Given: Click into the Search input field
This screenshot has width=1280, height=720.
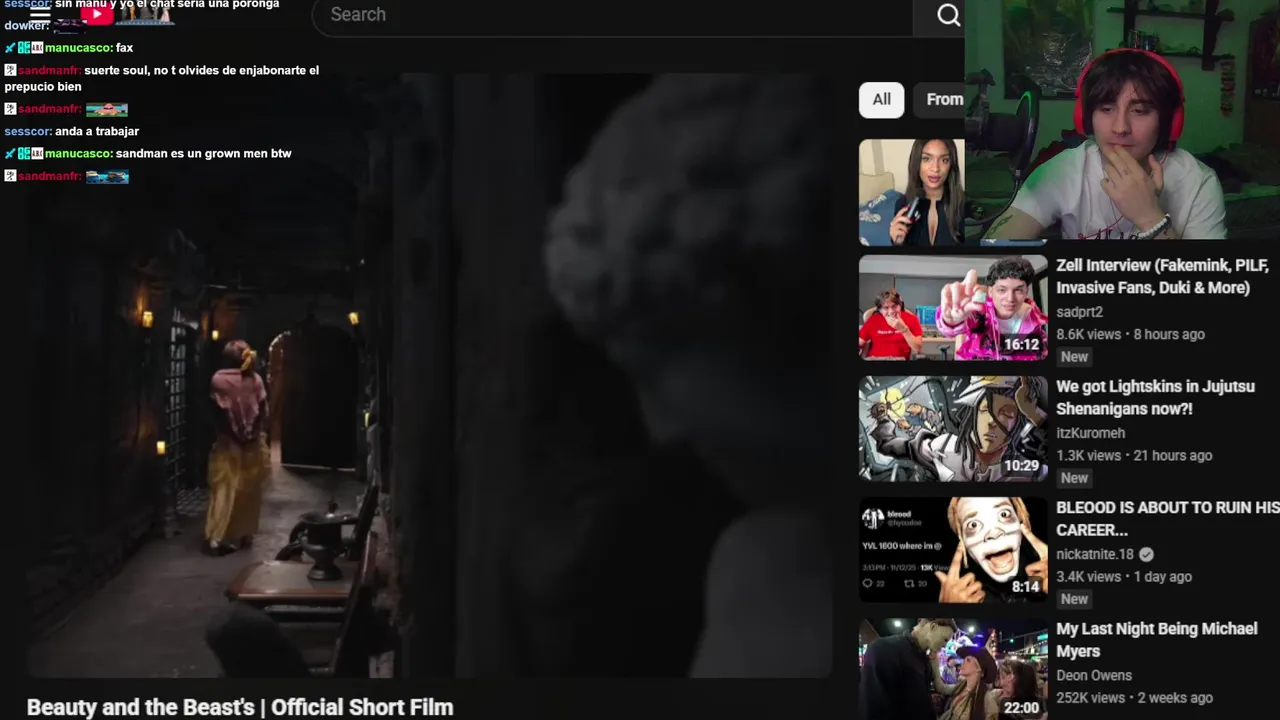Looking at the screenshot, I should click(x=612, y=16).
